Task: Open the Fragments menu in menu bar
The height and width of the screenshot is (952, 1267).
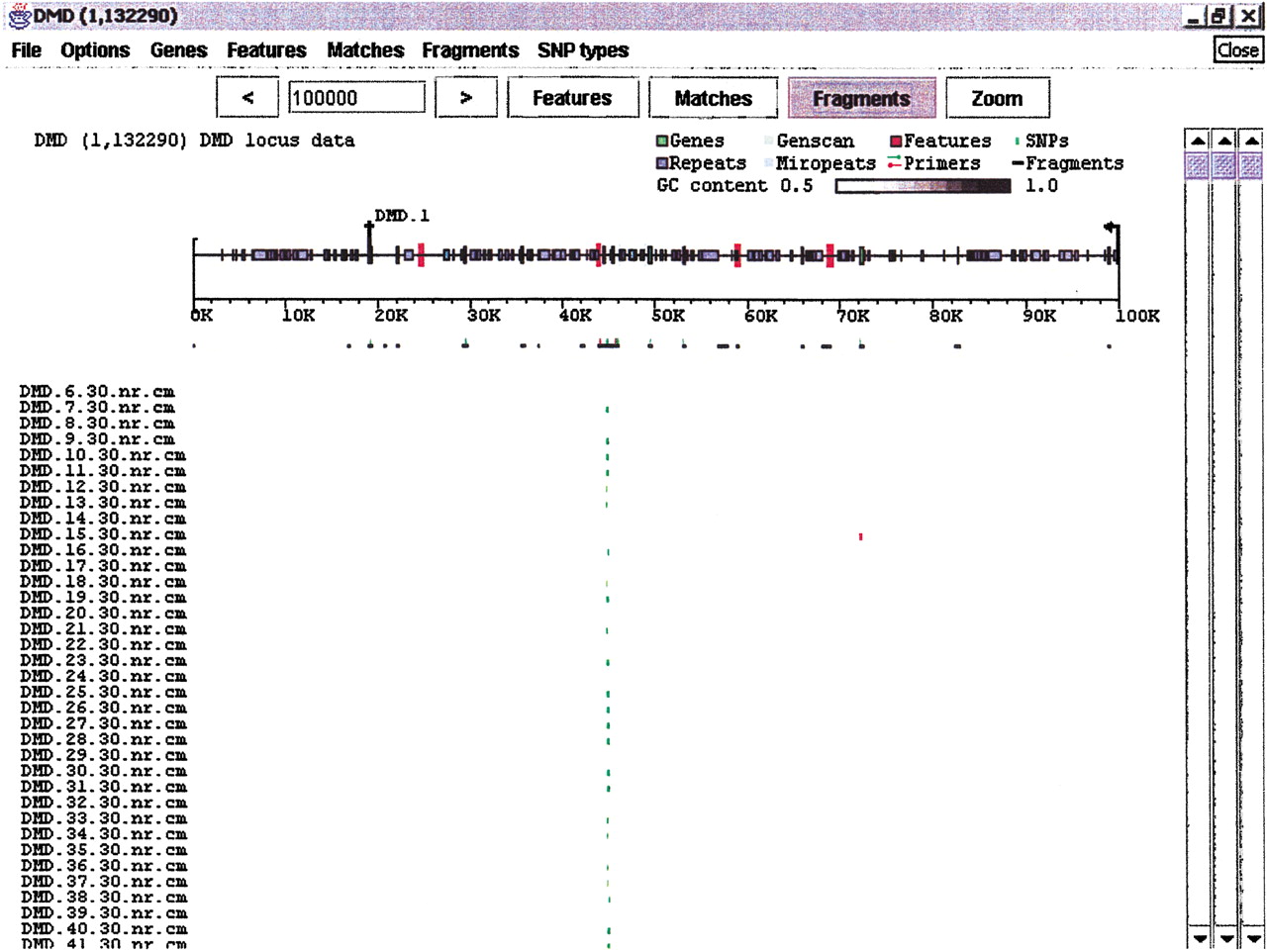Action: coord(470,50)
